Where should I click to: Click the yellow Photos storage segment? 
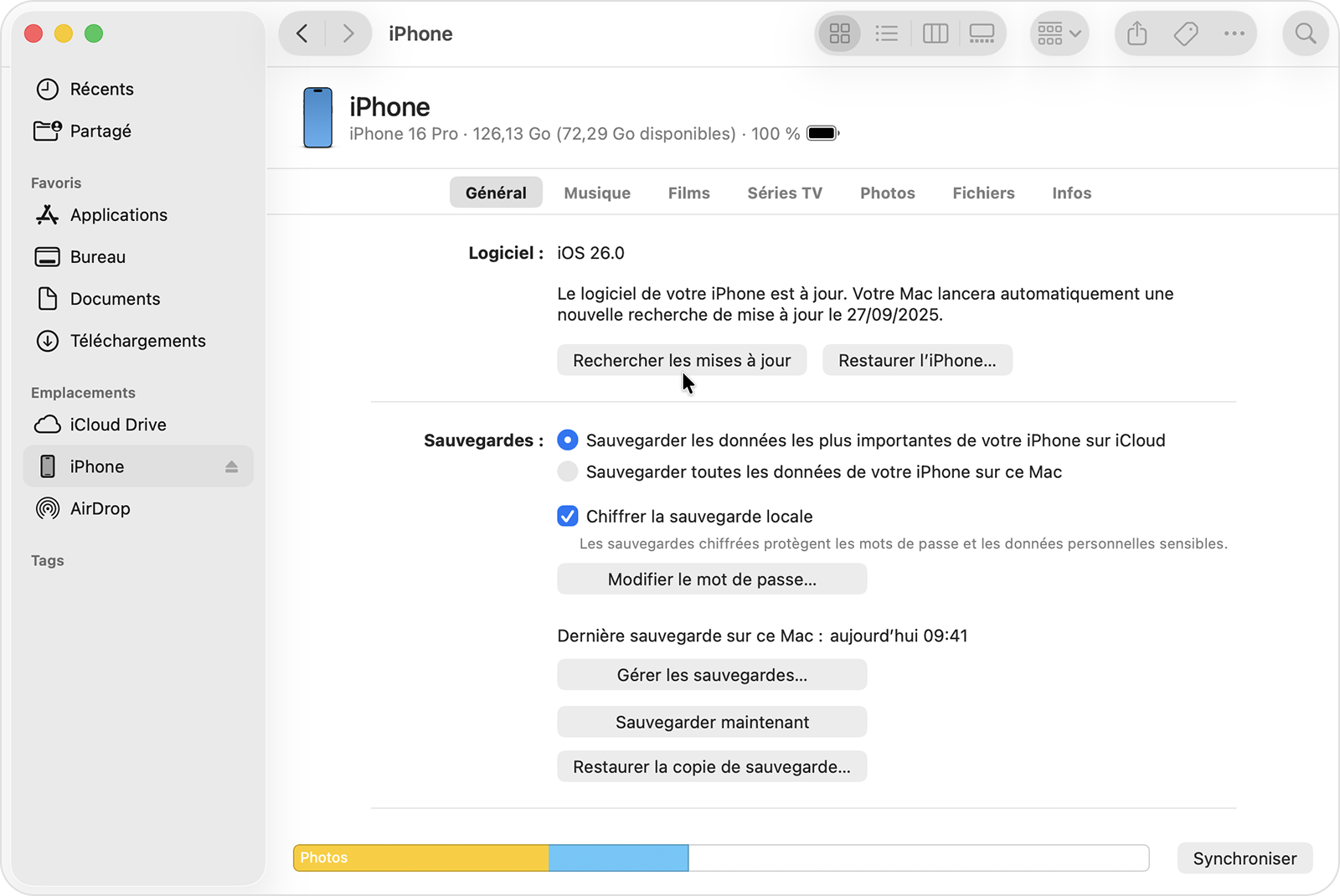pyautogui.click(x=419, y=857)
